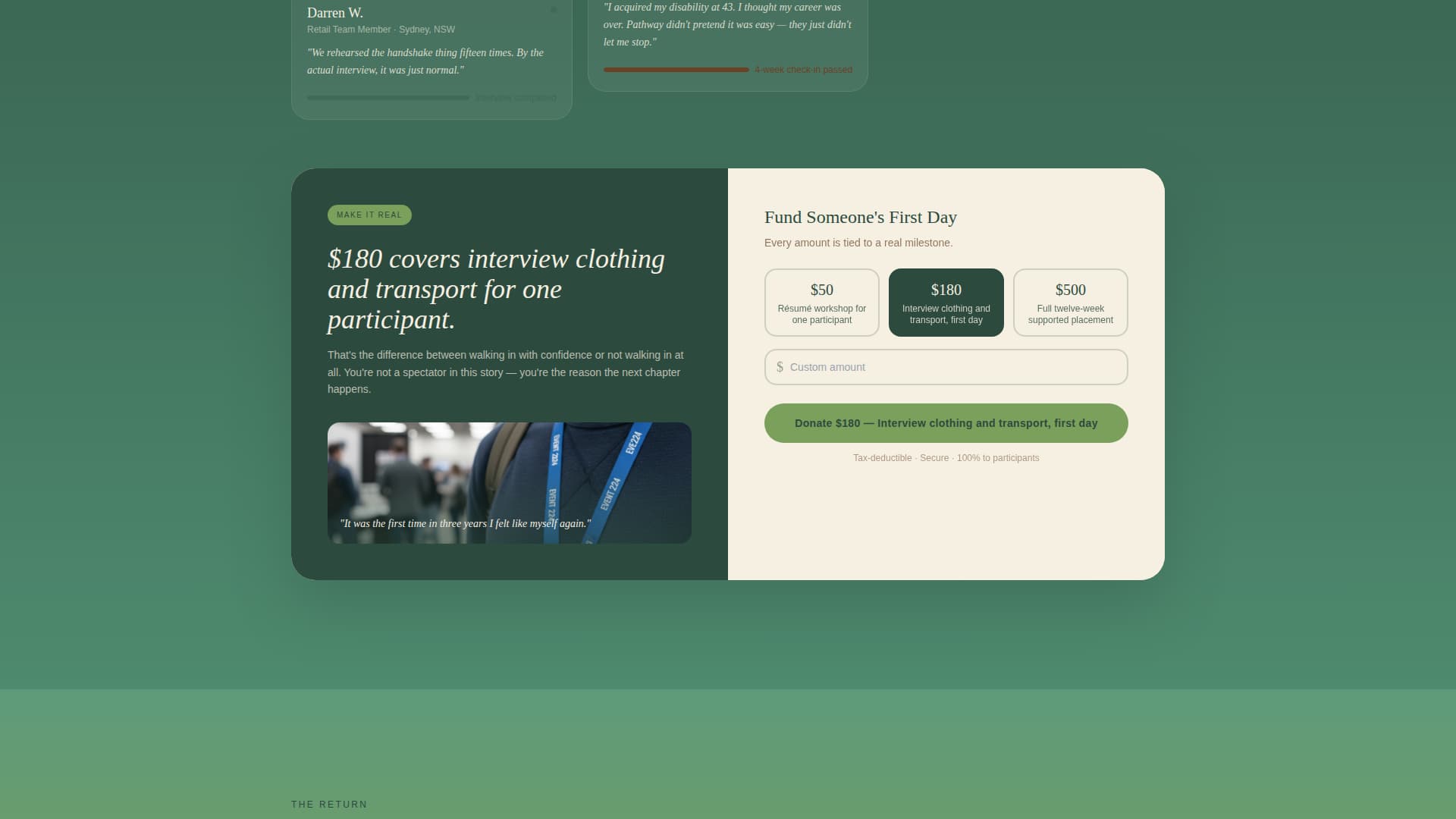Select the $500 supported placement donation tier
Image resolution: width=1456 pixels, height=819 pixels.
[x=1070, y=302]
